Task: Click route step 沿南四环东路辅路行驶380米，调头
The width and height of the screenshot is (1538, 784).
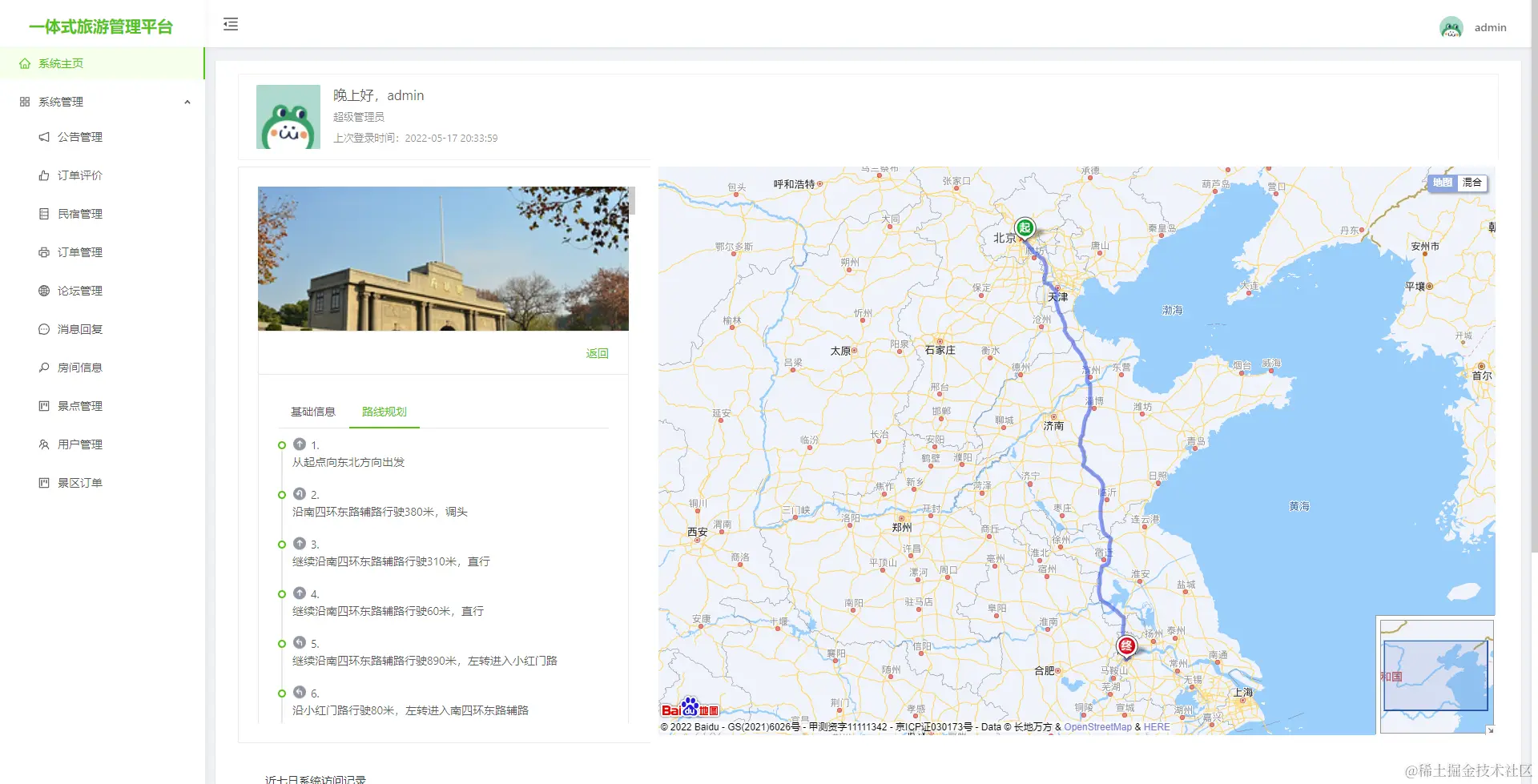Action: coord(380,512)
